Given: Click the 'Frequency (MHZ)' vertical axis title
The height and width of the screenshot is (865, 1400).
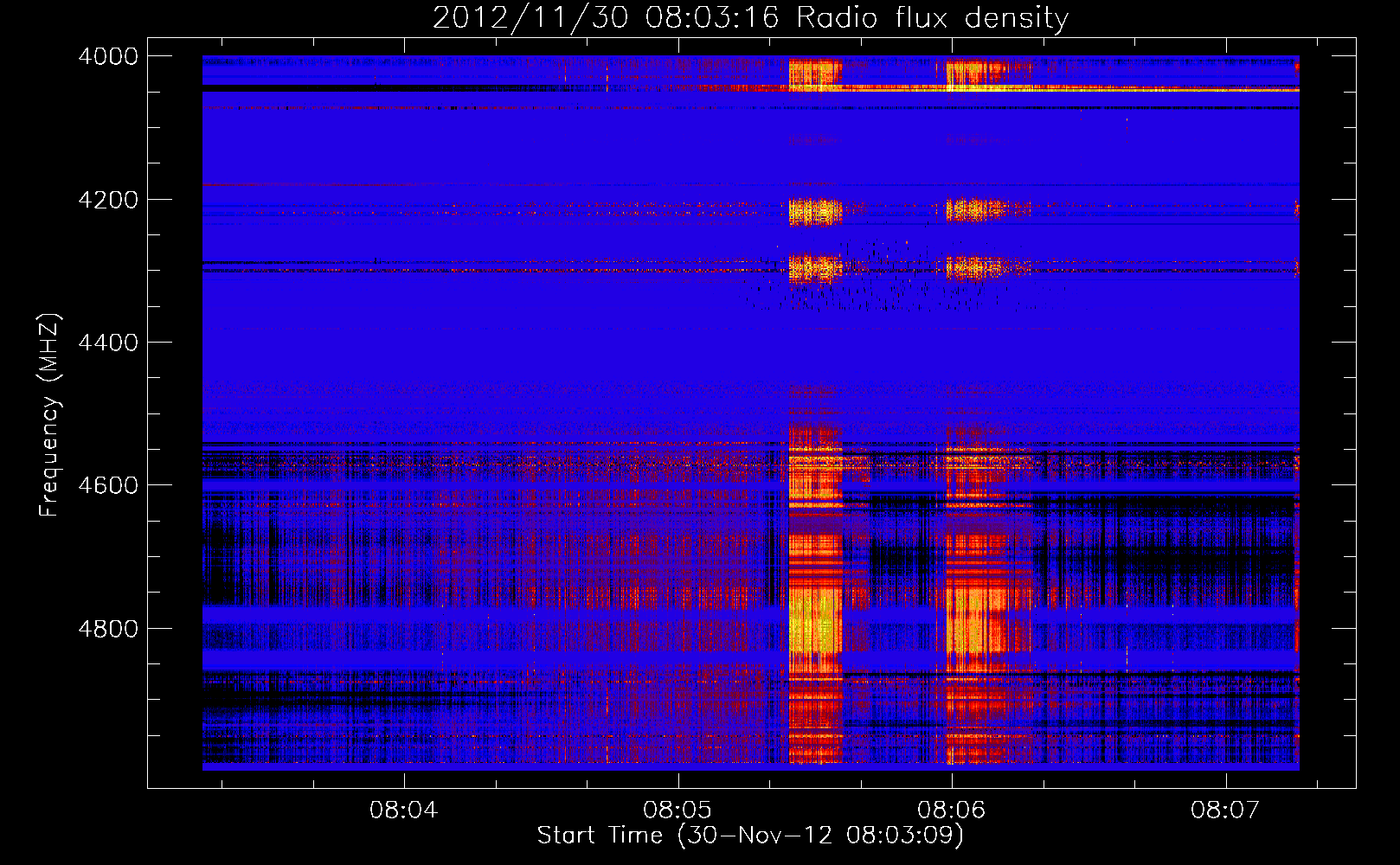Looking at the screenshot, I should point(50,415).
